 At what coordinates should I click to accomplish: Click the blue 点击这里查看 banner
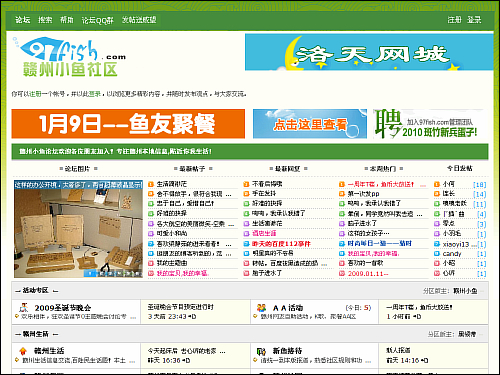click(x=310, y=124)
